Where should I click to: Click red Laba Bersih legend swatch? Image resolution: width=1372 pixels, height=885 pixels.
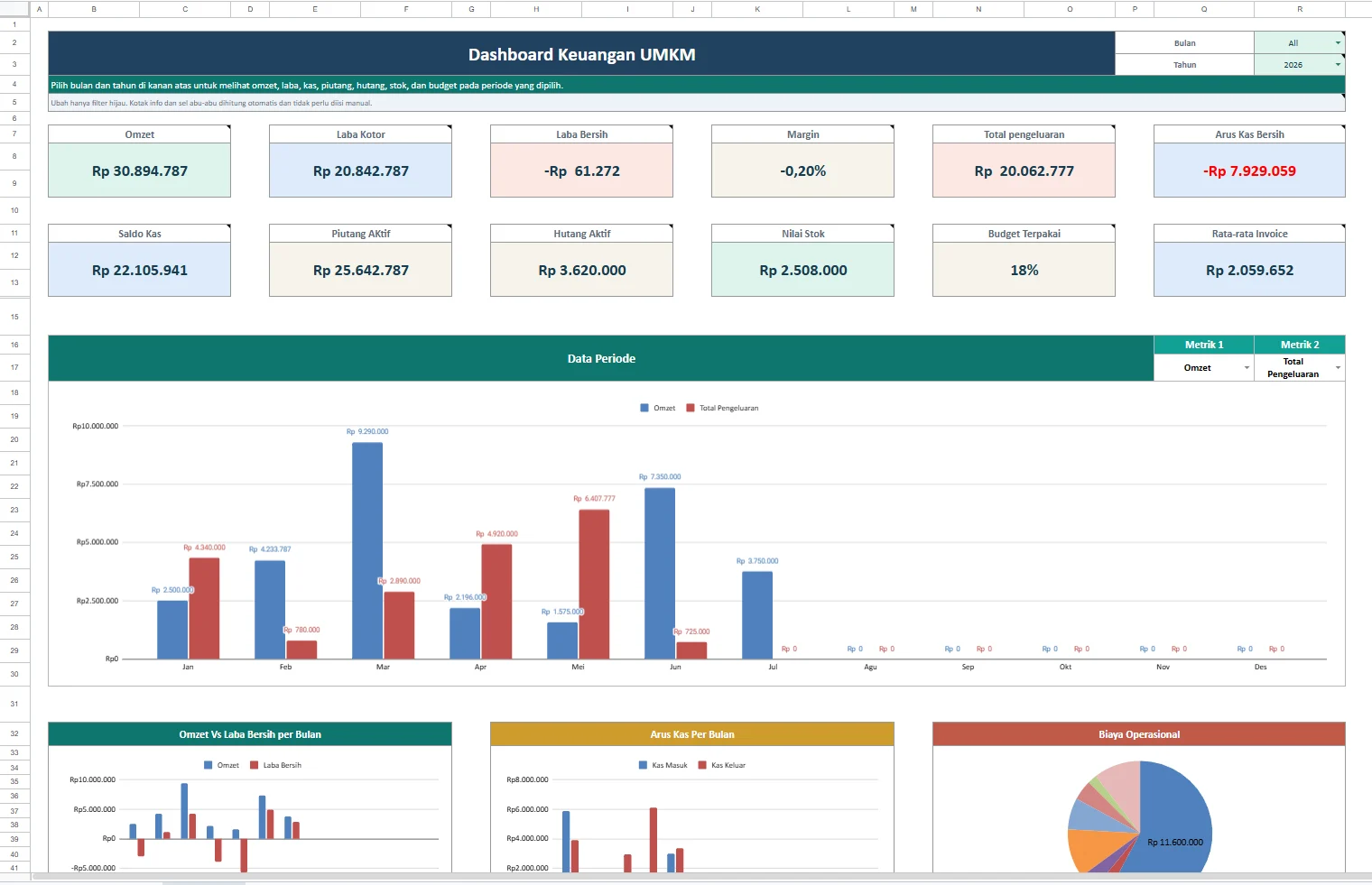pos(254,765)
